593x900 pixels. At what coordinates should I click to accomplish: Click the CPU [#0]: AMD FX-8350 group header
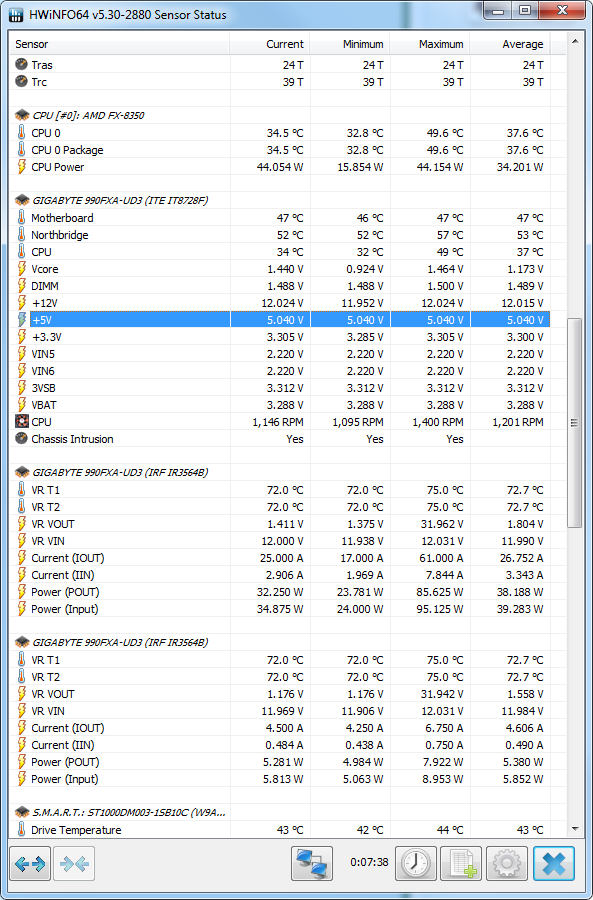(88, 115)
